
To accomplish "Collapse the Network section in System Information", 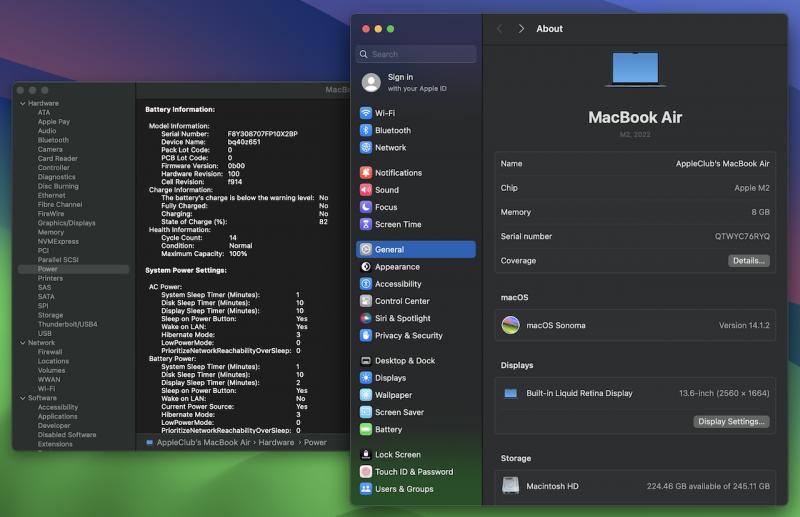I will (x=22, y=342).
